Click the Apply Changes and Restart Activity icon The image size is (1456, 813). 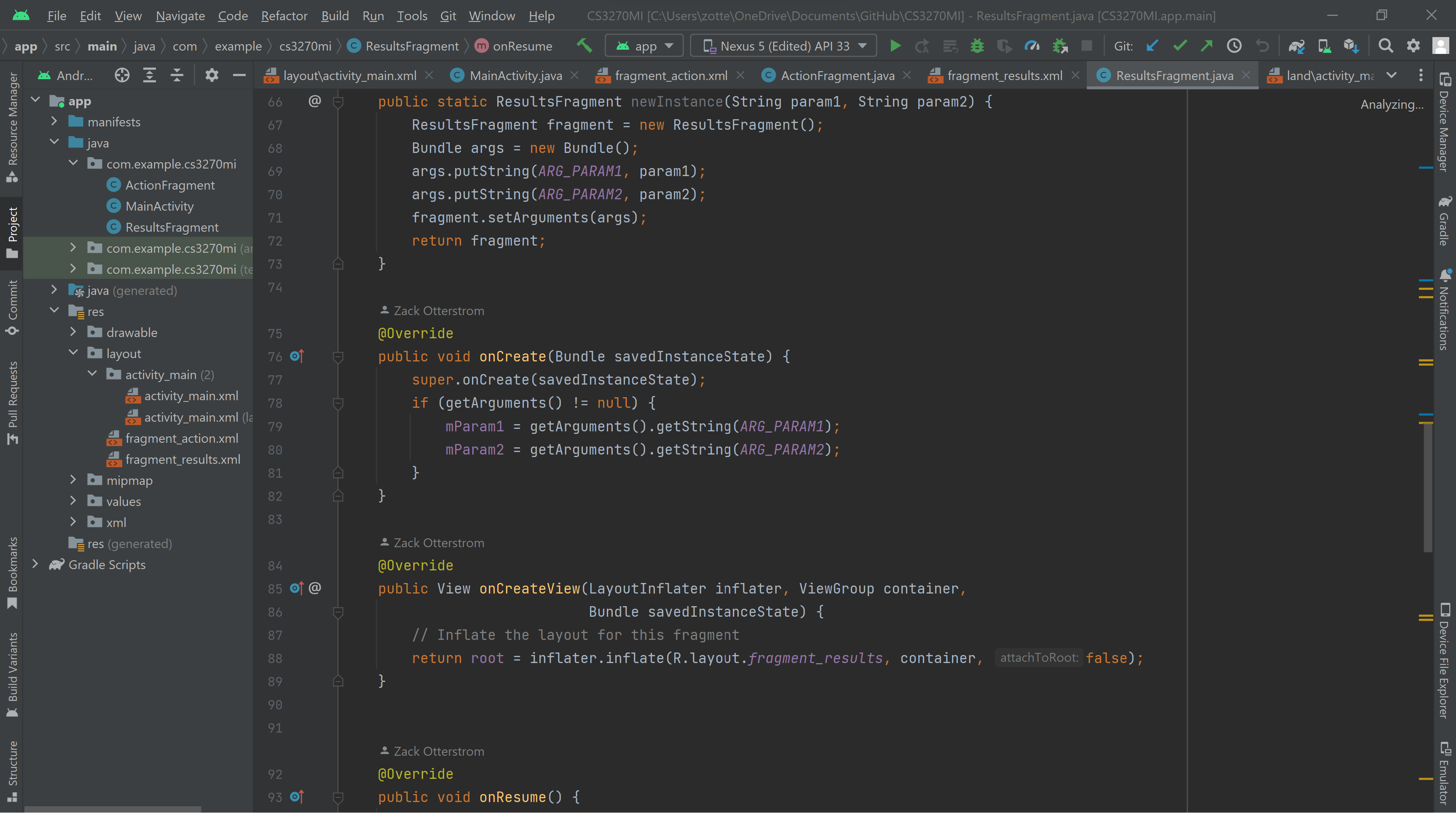pyautogui.click(x=922, y=46)
